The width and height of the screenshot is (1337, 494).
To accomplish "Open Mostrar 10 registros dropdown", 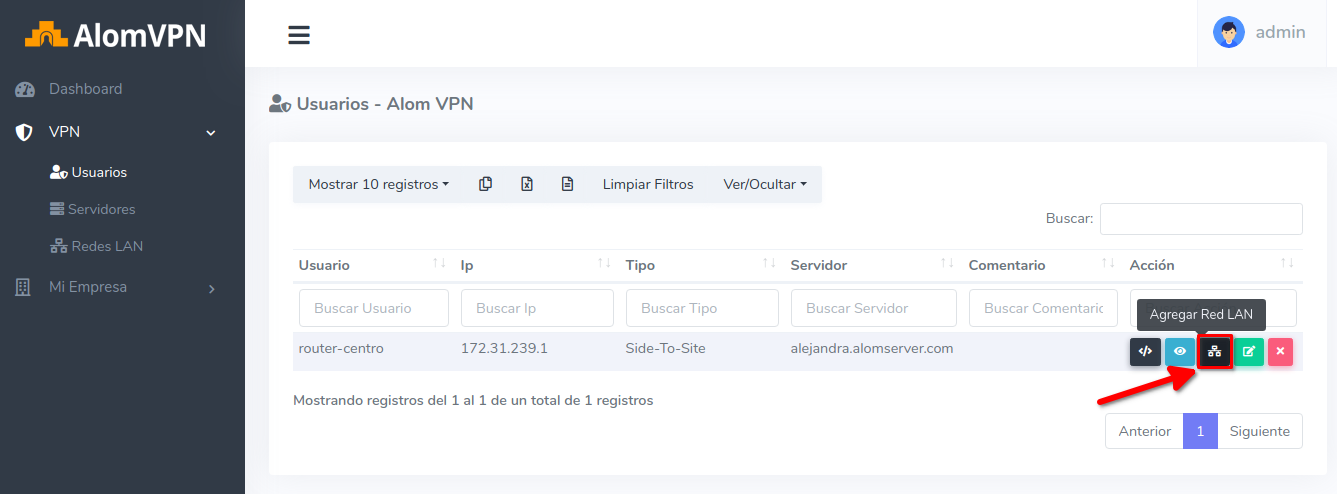I will [378, 184].
